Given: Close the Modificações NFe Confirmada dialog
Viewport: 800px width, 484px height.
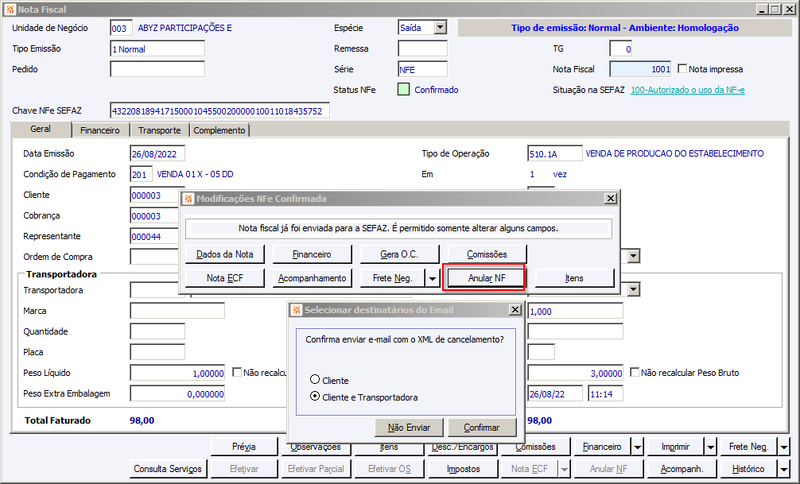Looking at the screenshot, I should 610,198.
